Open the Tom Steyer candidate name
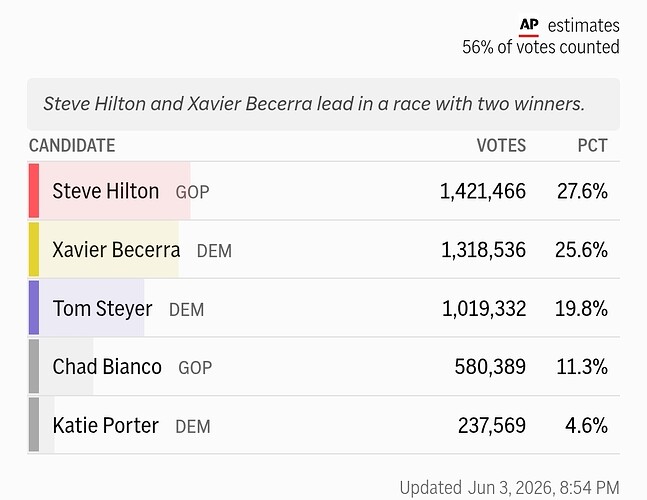The image size is (647, 500). [102, 309]
